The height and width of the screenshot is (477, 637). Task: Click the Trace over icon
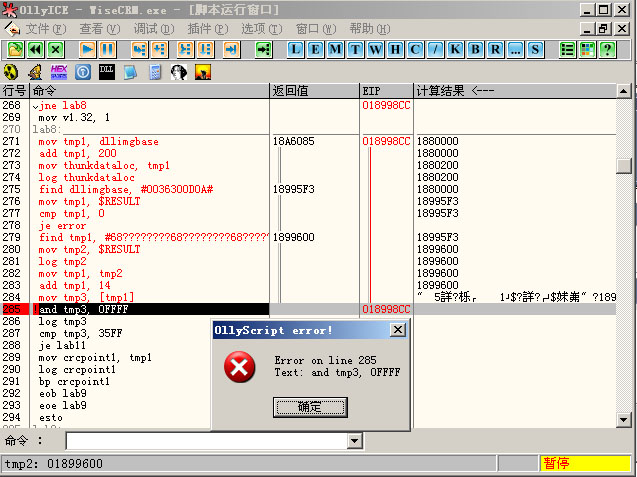click(x=206, y=50)
